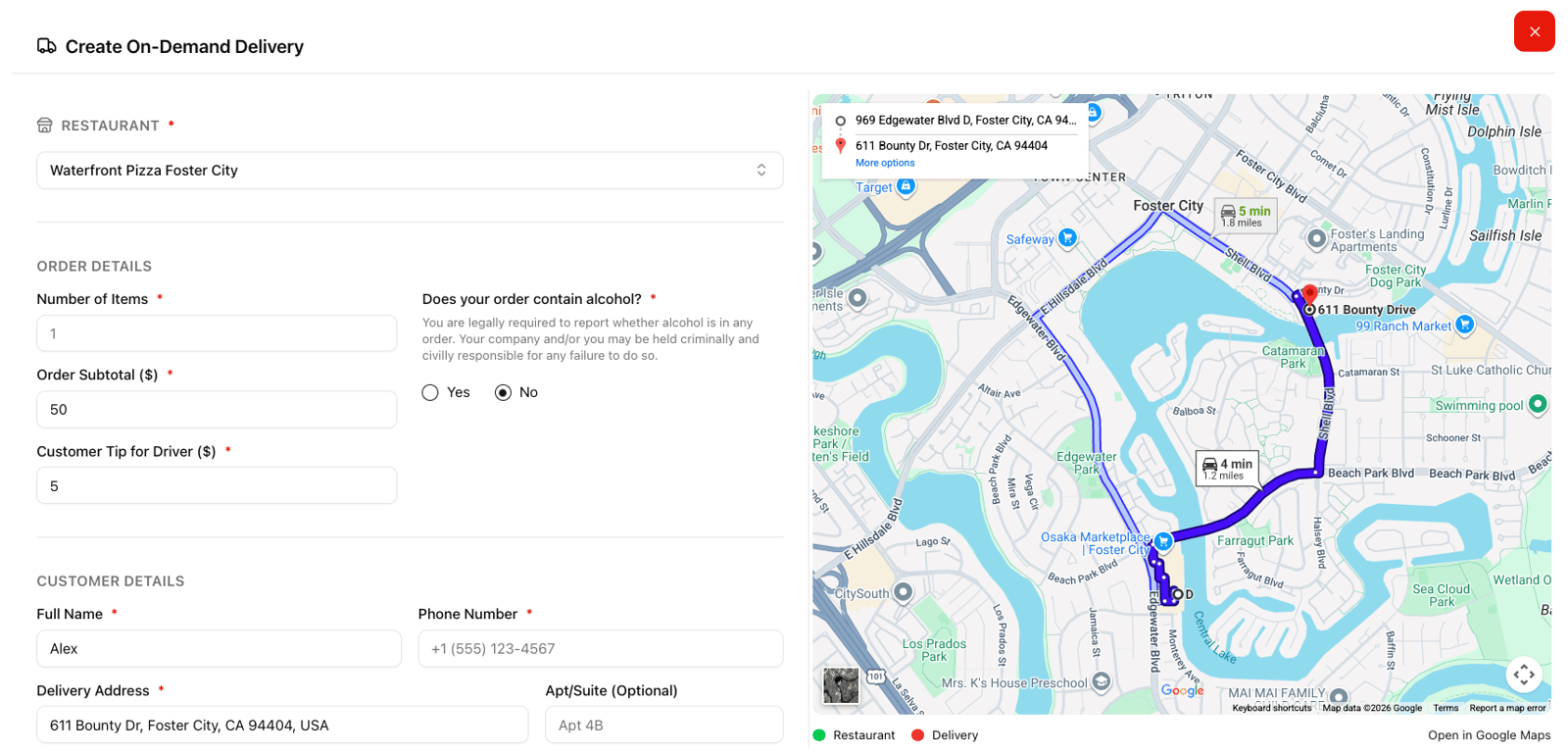Click the Full Name field
The height and width of the screenshot is (754, 1568).
click(x=219, y=649)
